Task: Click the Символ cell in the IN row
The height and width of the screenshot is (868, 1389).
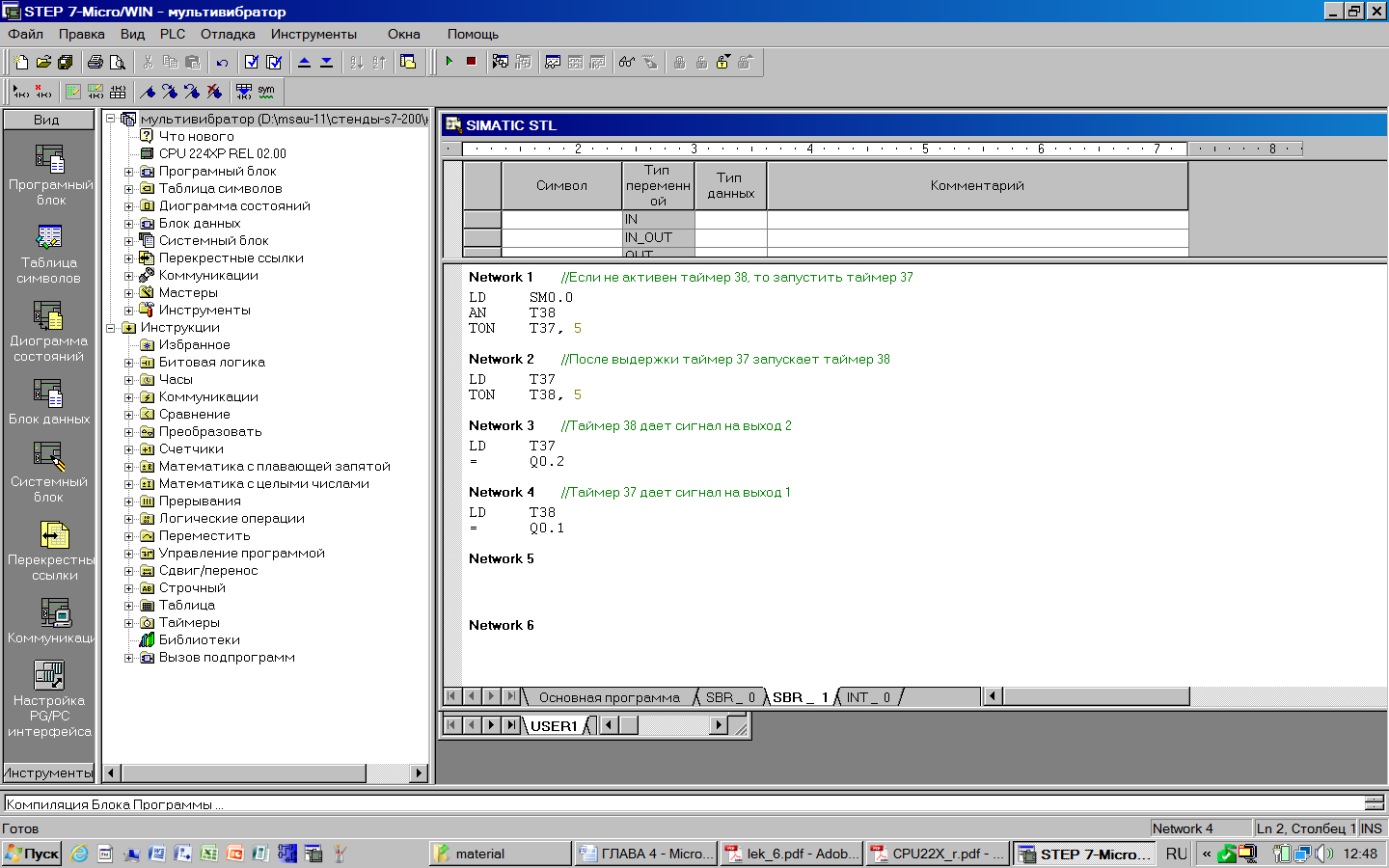Action: pyautogui.click(x=561, y=219)
